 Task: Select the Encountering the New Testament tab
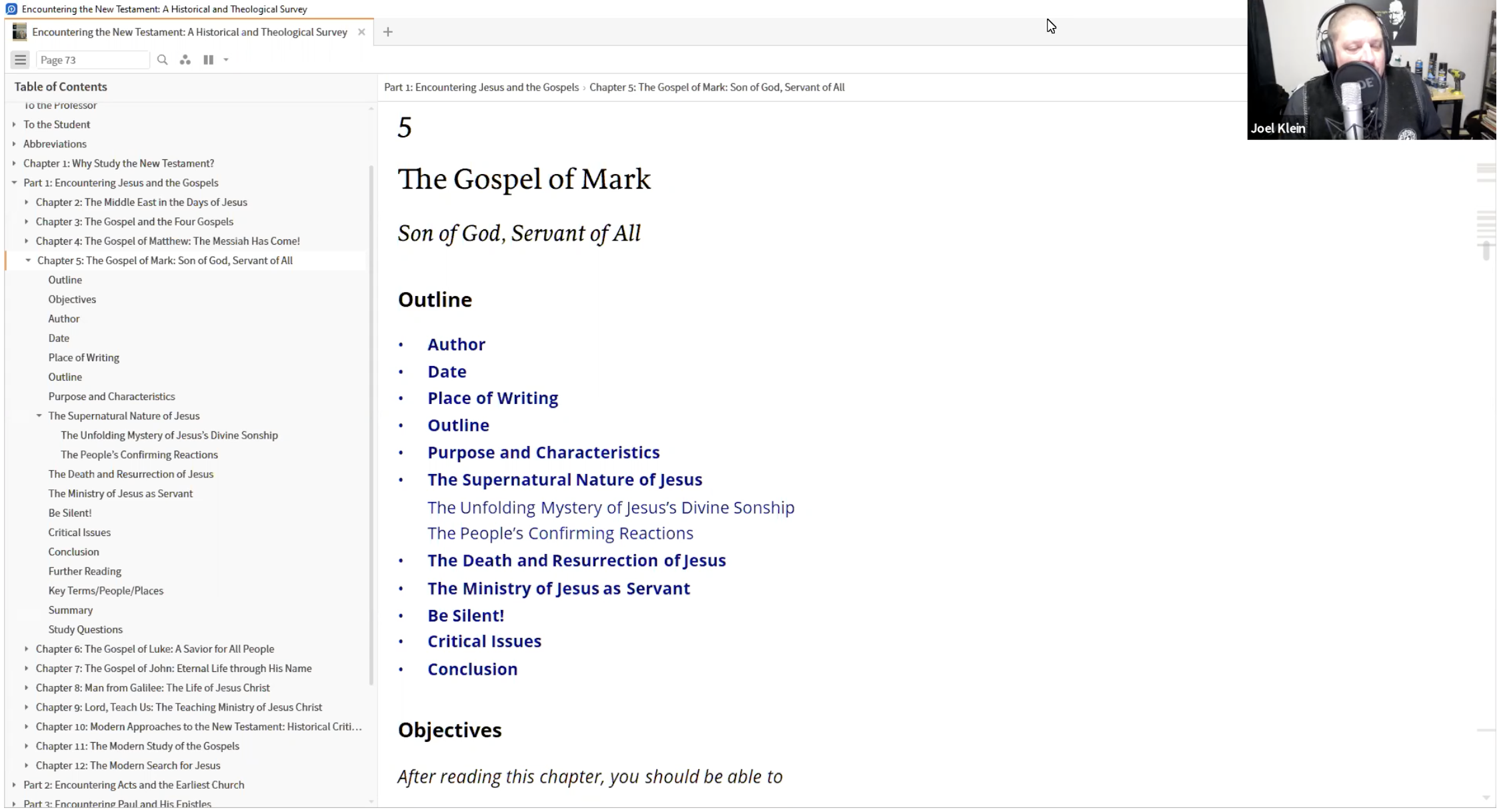189,32
